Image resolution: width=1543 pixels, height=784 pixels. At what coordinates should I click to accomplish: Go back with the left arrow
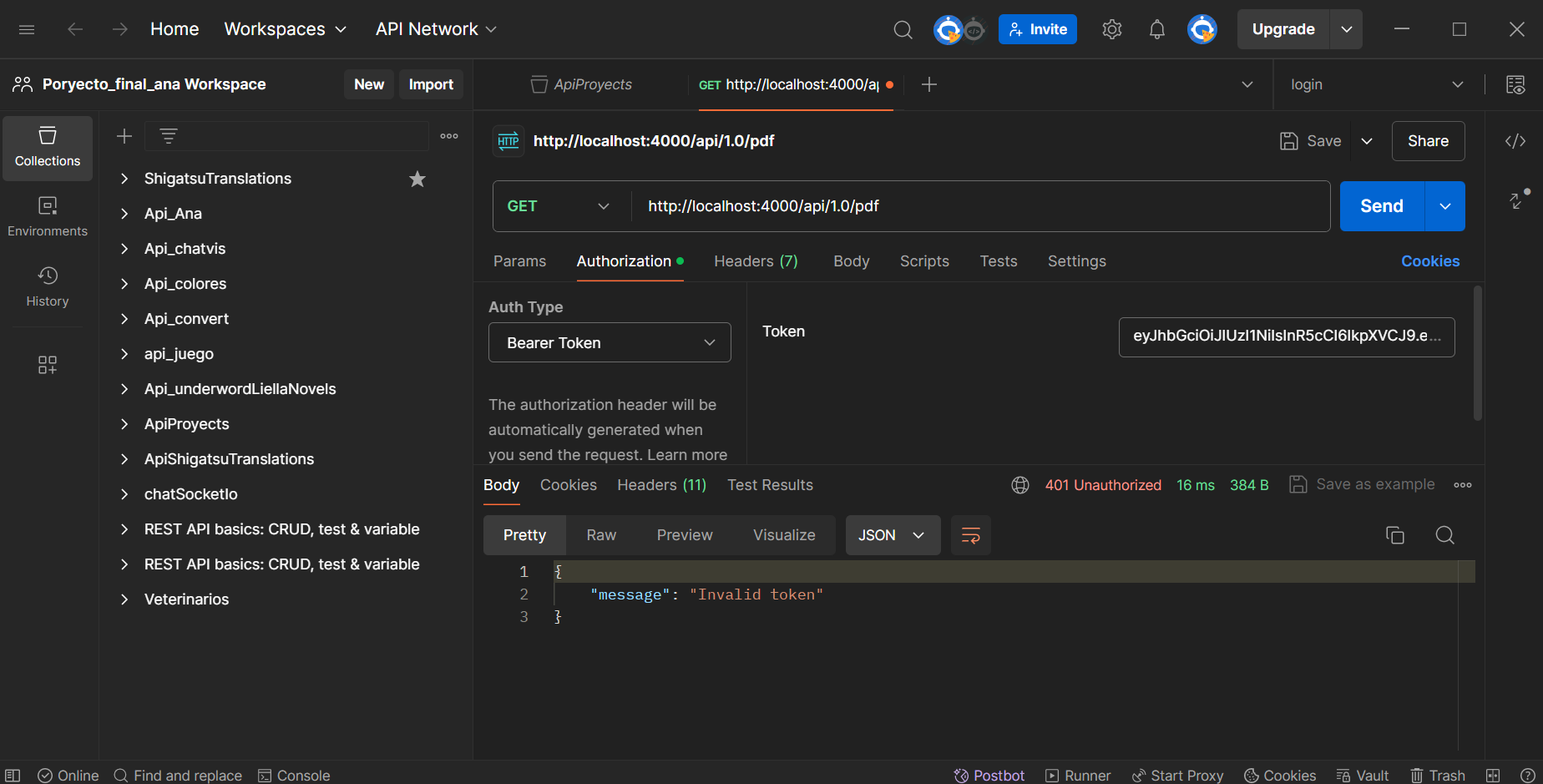click(x=75, y=29)
